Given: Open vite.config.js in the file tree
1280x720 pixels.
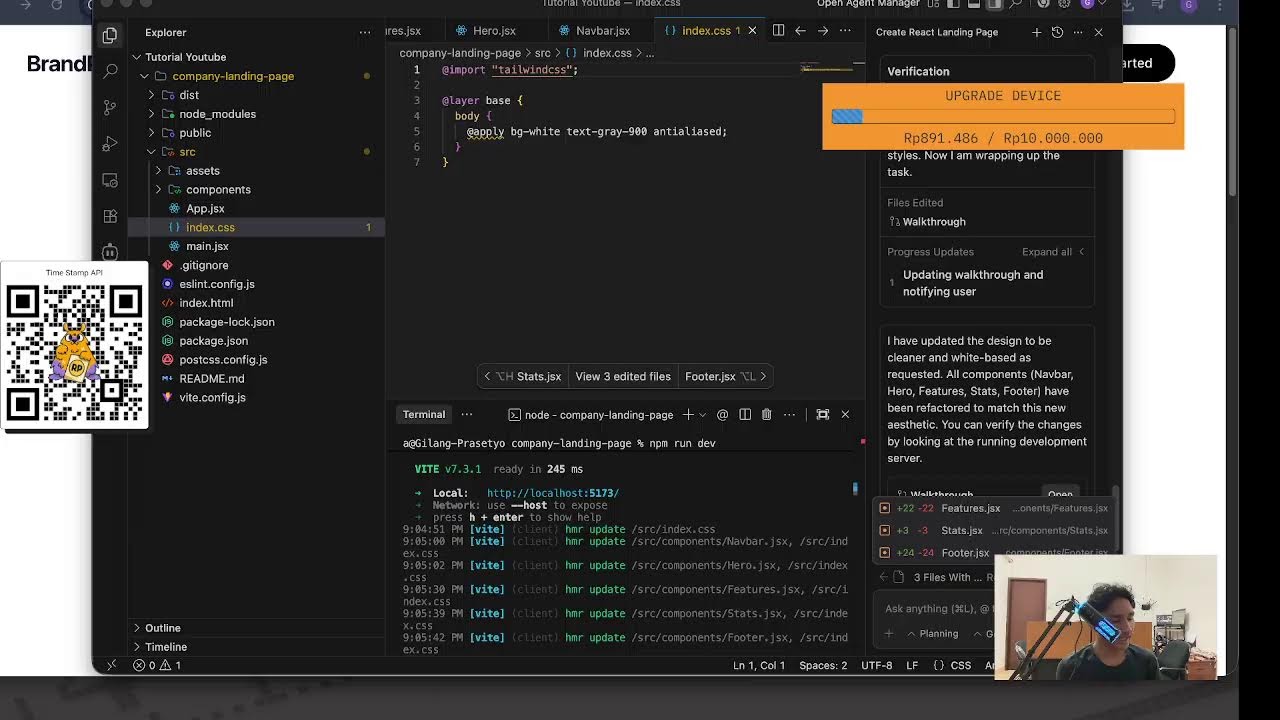Looking at the screenshot, I should 212,398.
